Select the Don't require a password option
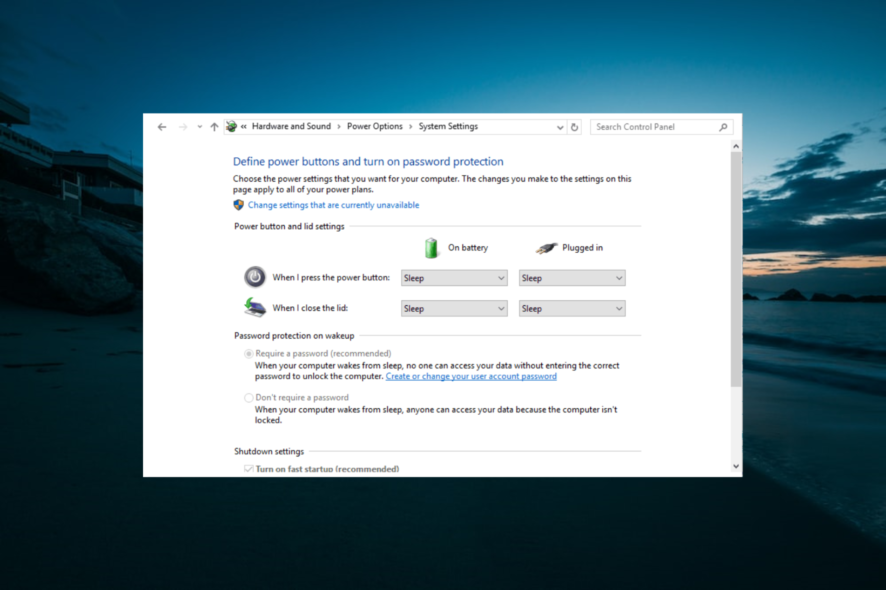 [x=247, y=397]
